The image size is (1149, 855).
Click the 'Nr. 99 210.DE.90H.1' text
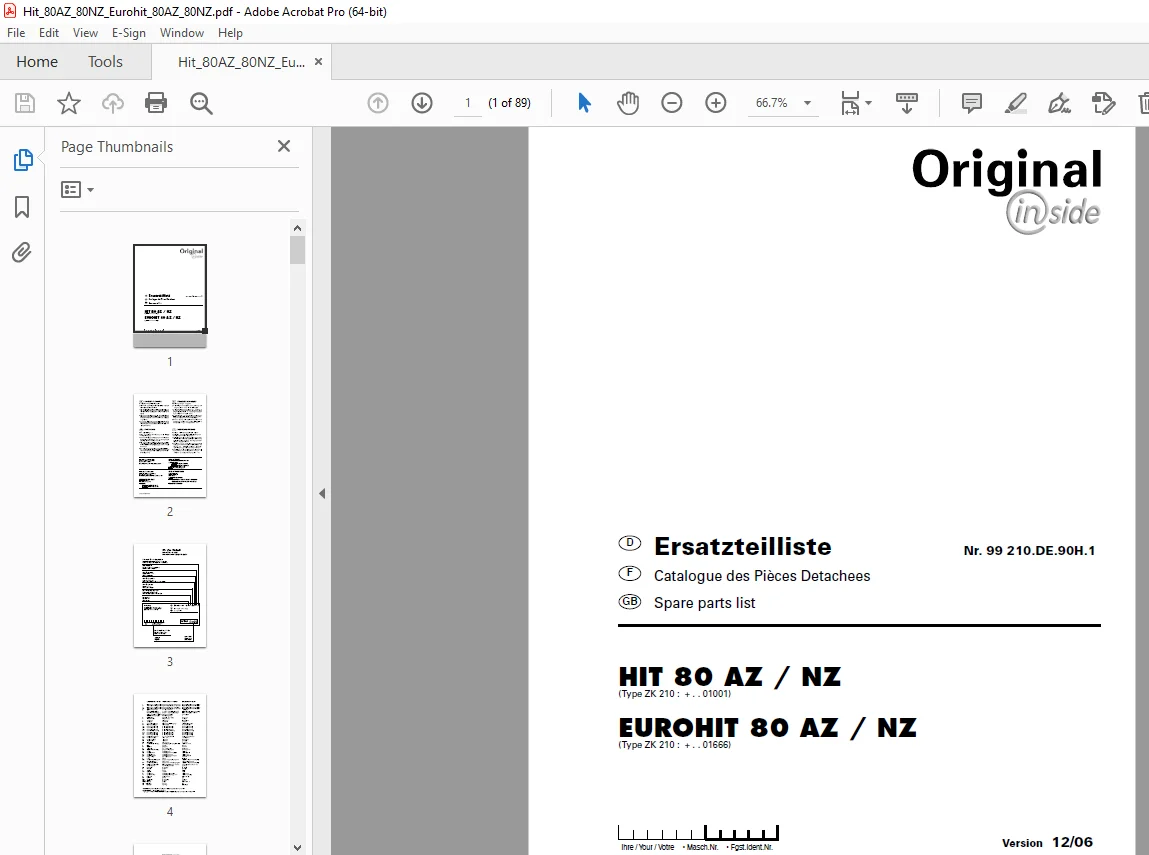pos(1030,551)
